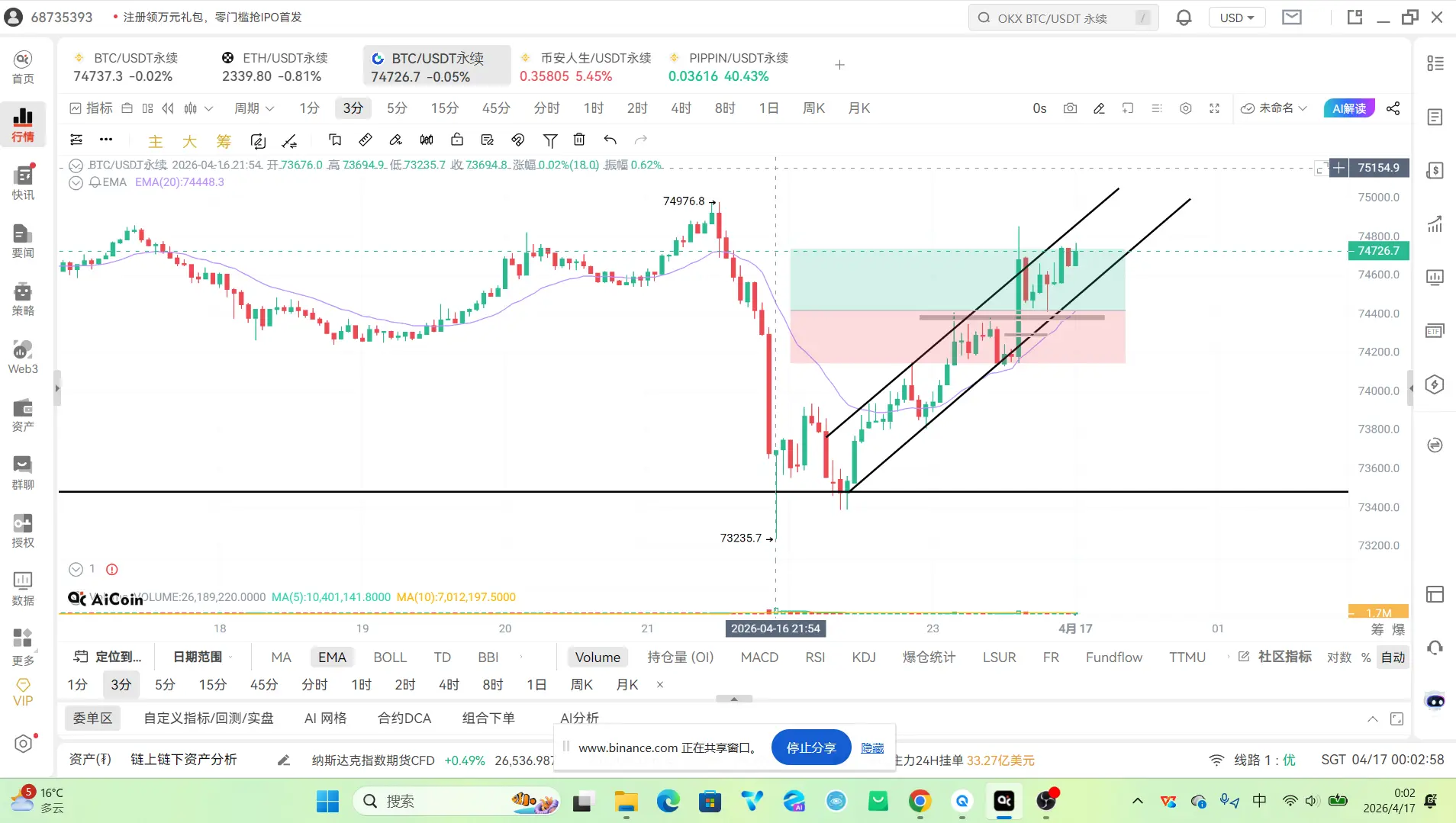Viewport: 1456px width, 823px height.
Task: Select the ruler measure drawing tool
Action: tap(366, 140)
